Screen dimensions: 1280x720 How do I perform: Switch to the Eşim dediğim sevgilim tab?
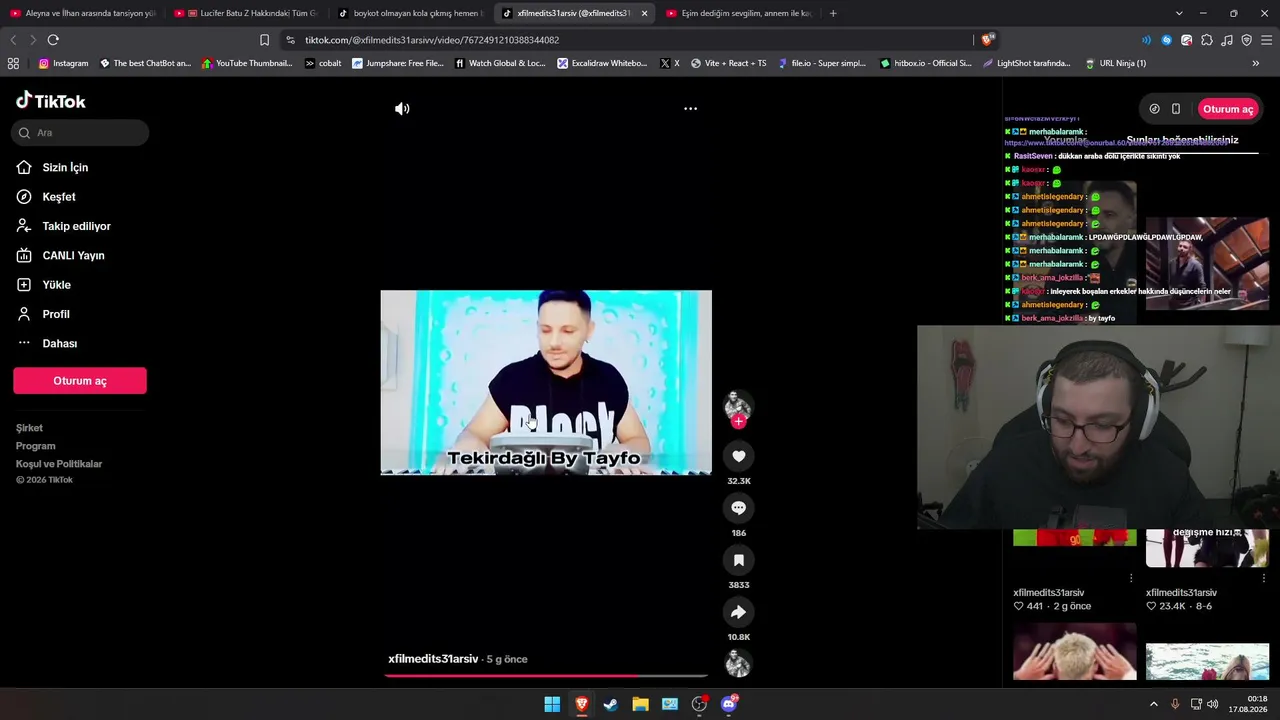[738, 13]
